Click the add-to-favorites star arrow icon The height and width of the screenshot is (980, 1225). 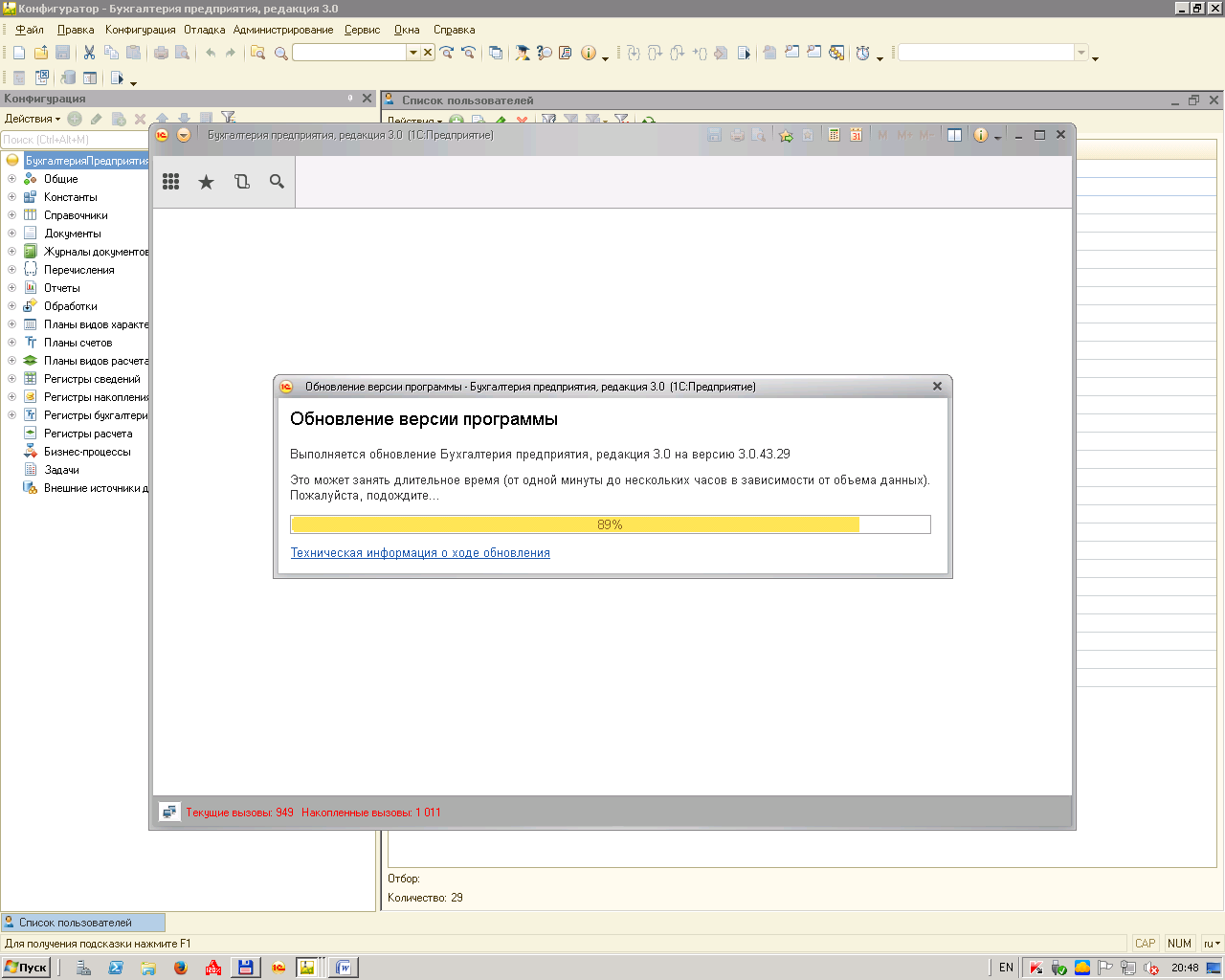[x=786, y=135]
